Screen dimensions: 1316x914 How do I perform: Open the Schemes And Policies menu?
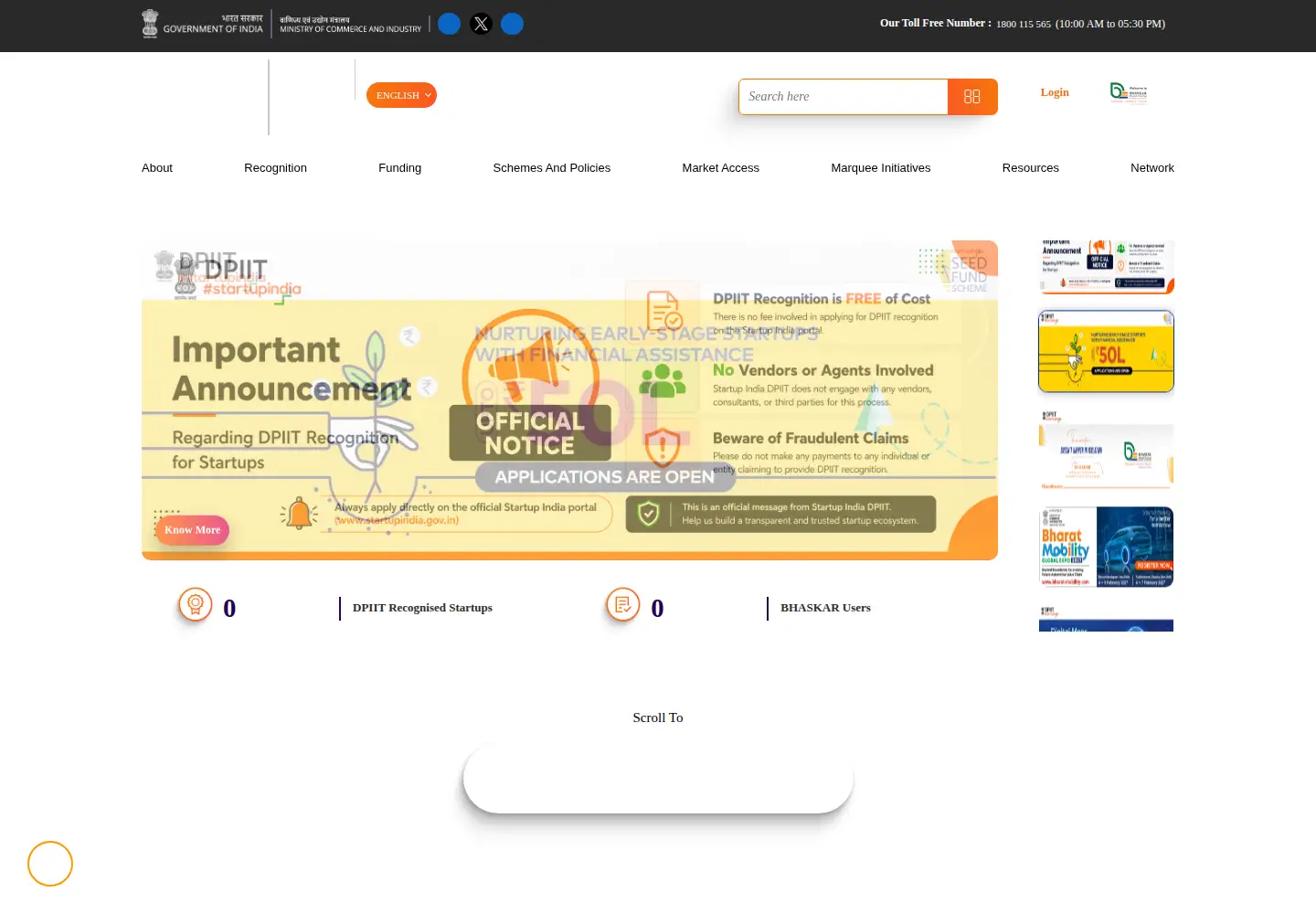pyautogui.click(x=551, y=168)
